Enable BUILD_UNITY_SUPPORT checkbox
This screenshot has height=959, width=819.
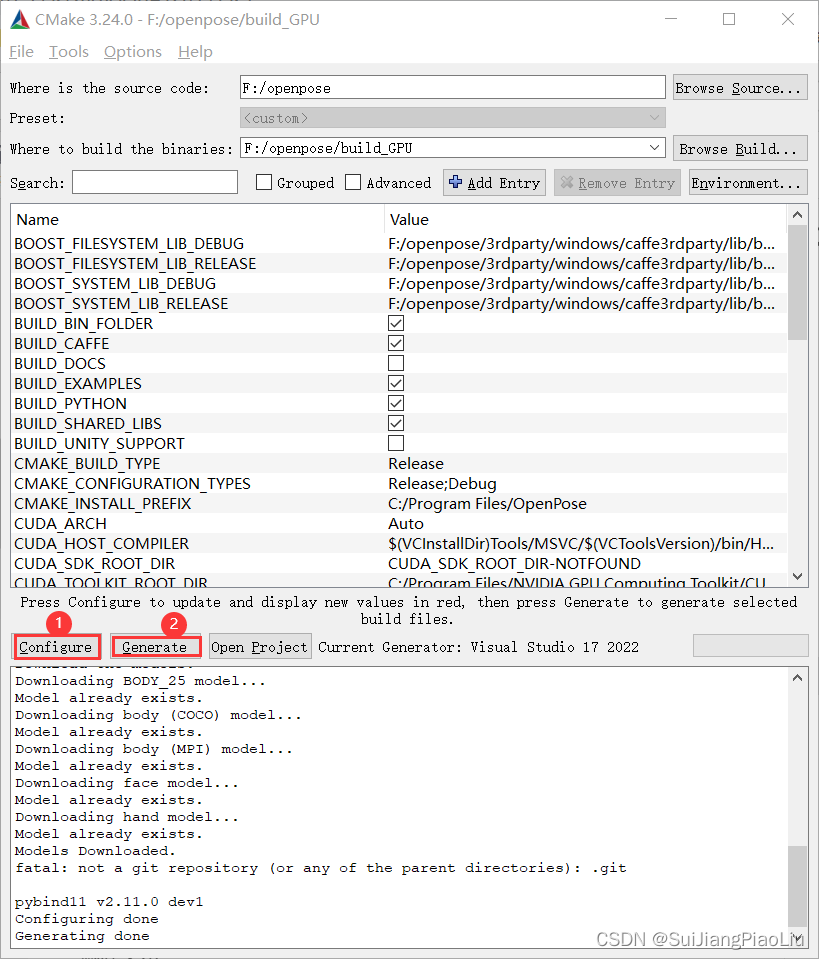click(x=396, y=443)
